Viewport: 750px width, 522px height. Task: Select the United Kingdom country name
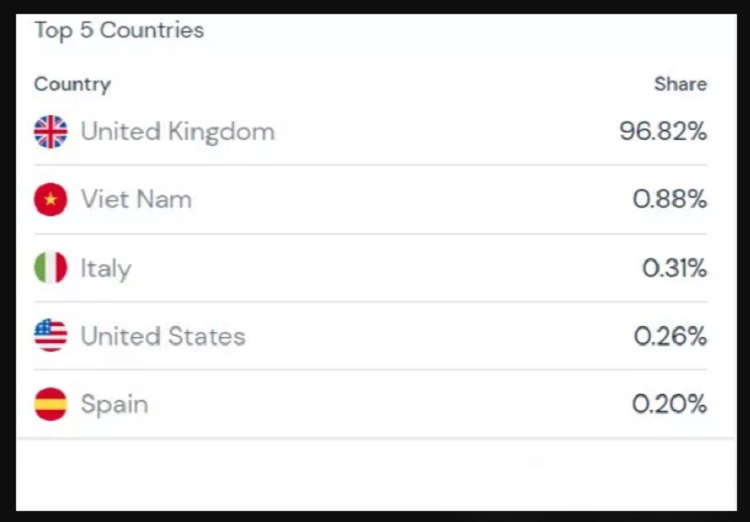coord(178,132)
